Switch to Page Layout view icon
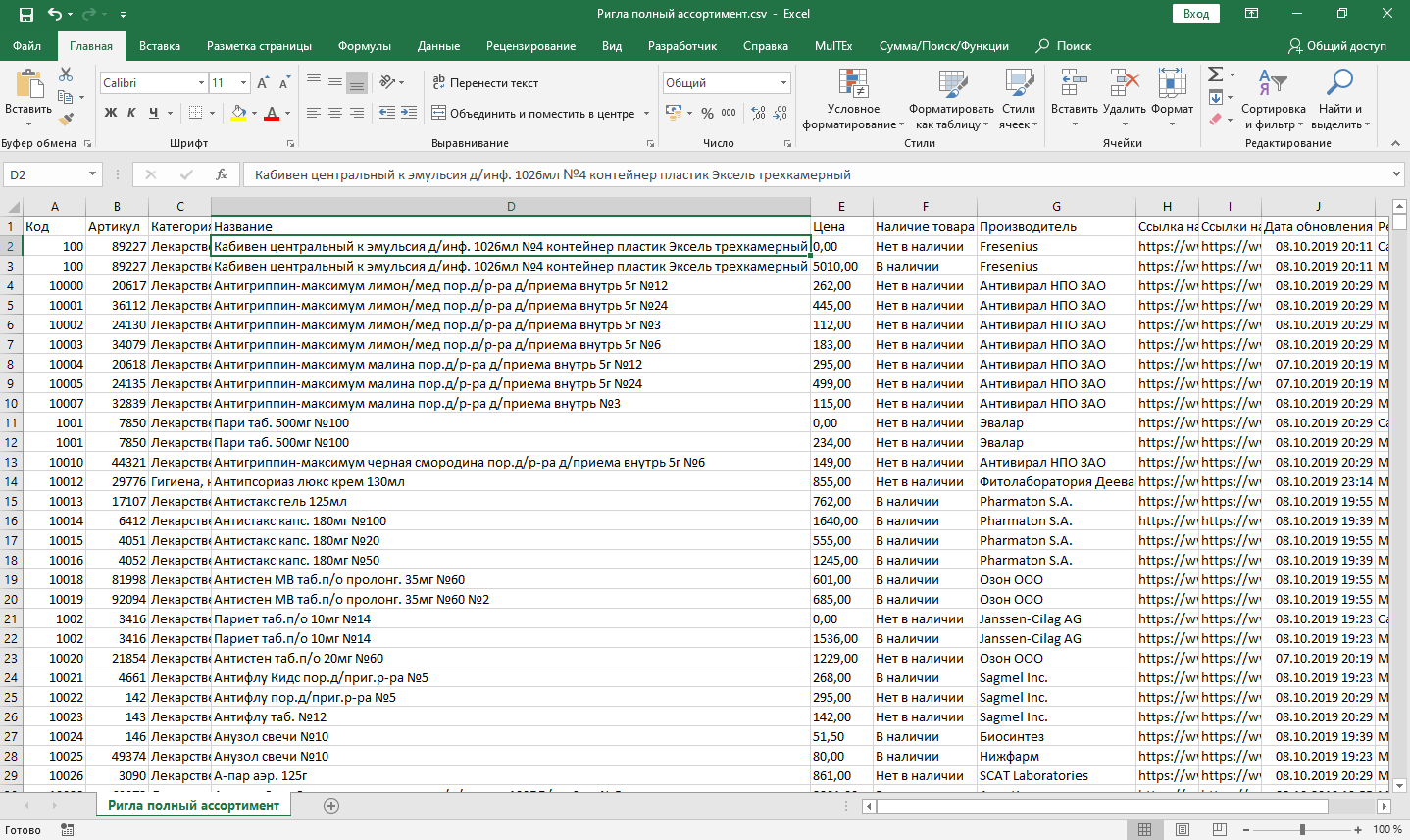 1183,829
